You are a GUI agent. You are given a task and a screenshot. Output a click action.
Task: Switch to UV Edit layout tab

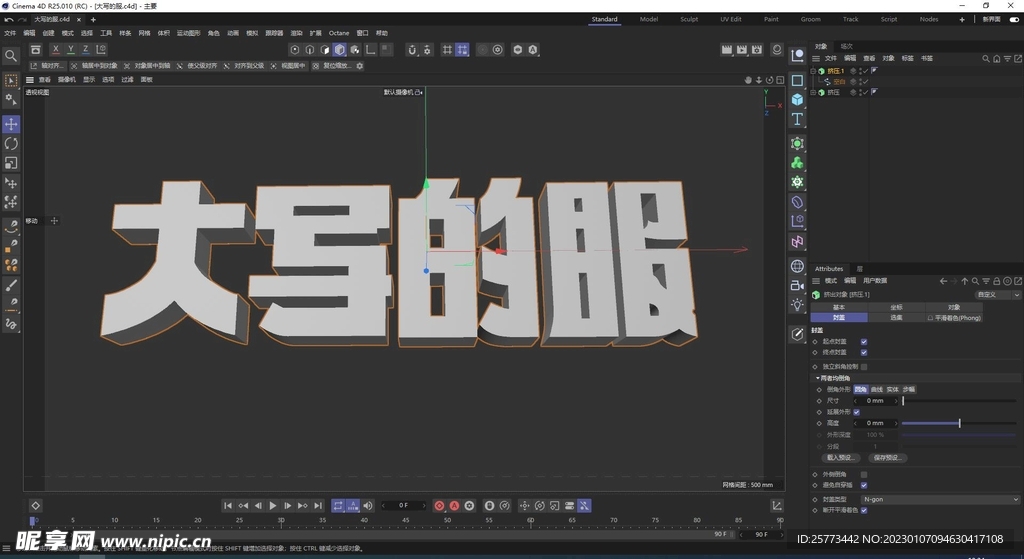click(731, 19)
